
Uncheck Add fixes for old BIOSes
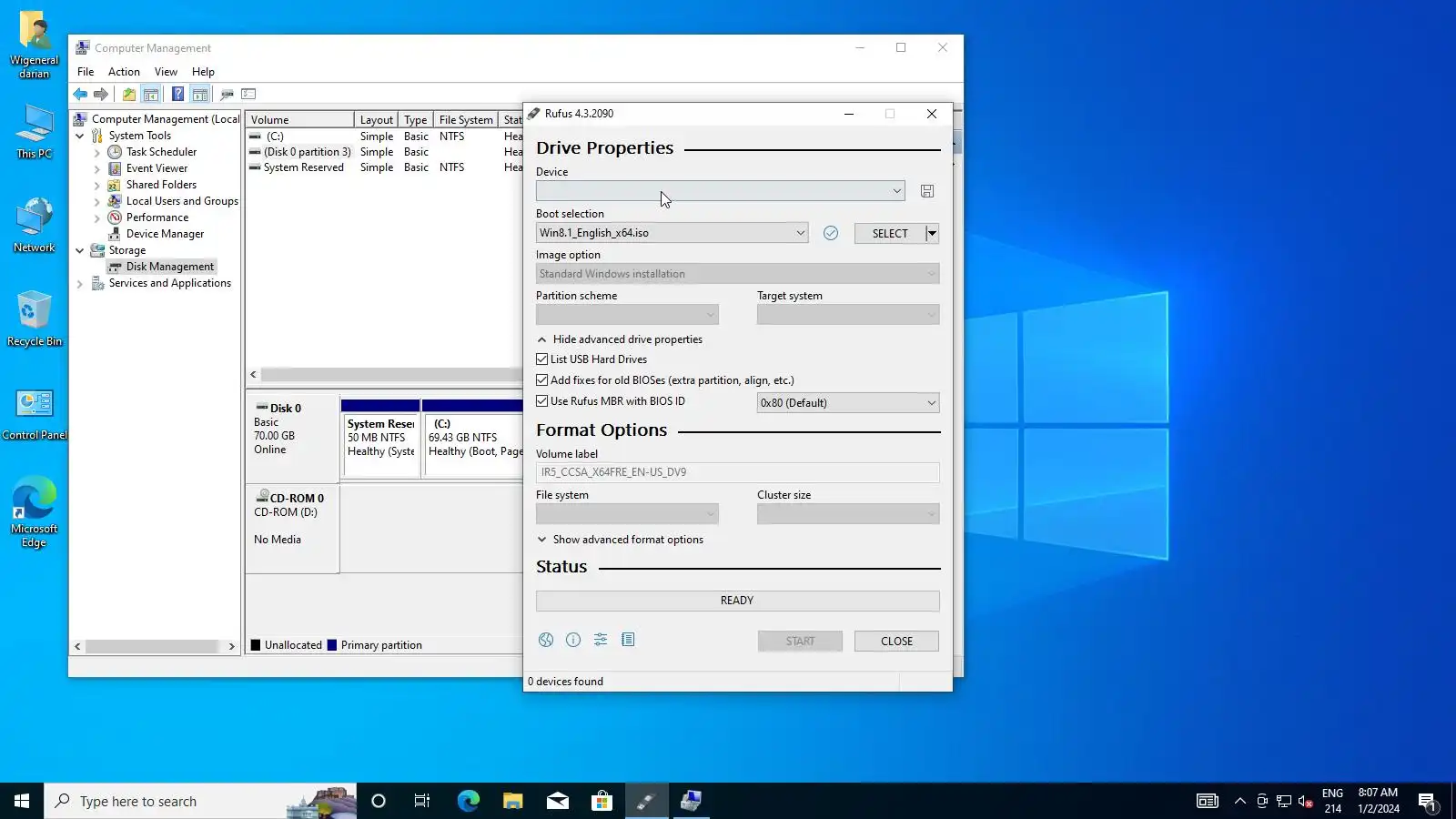point(542,380)
